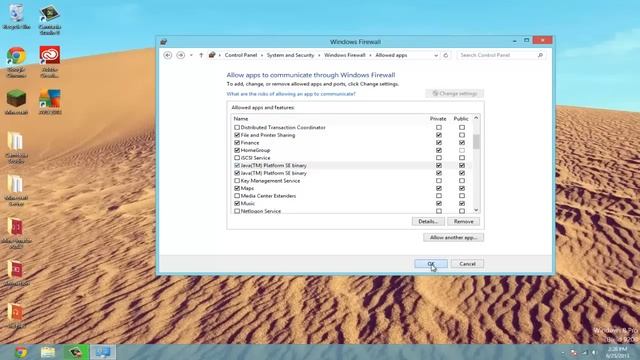Switch to Camtasia recorder taskbar icon
The width and height of the screenshot is (640, 360).
[x=76, y=352]
